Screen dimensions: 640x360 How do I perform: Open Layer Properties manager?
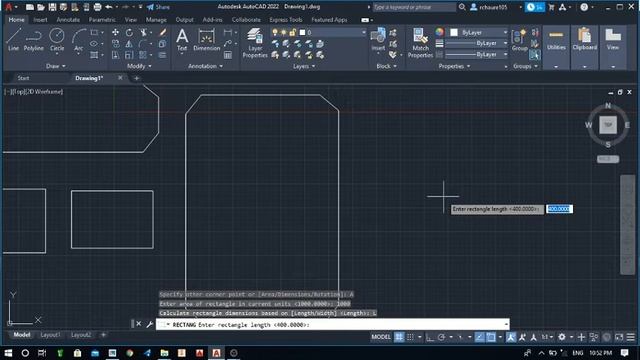[x=255, y=43]
